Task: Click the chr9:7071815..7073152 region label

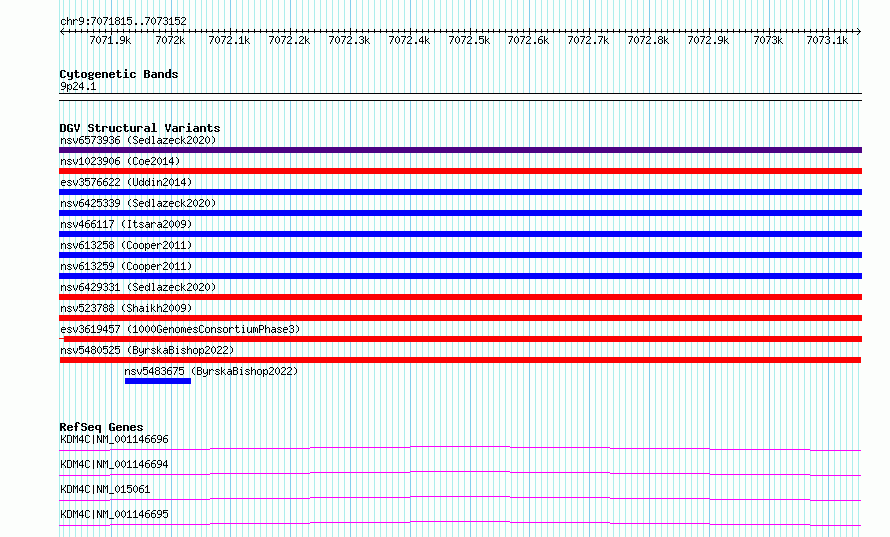Action: click(123, 21)
